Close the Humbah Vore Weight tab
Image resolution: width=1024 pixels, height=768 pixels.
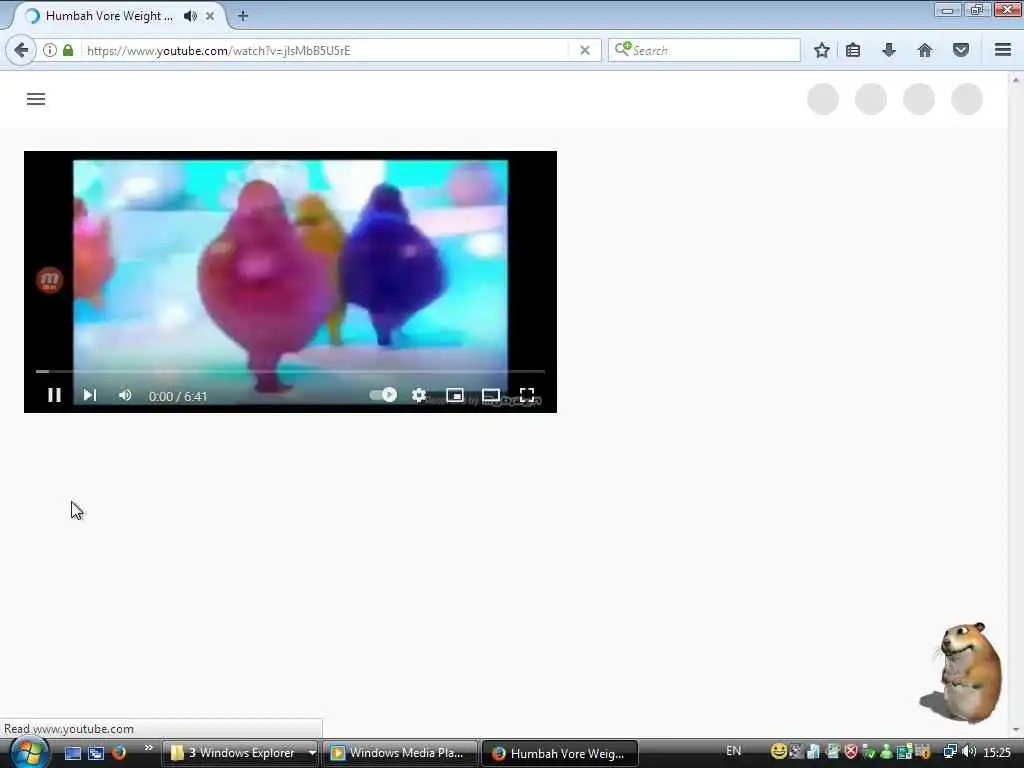(210, 16)
